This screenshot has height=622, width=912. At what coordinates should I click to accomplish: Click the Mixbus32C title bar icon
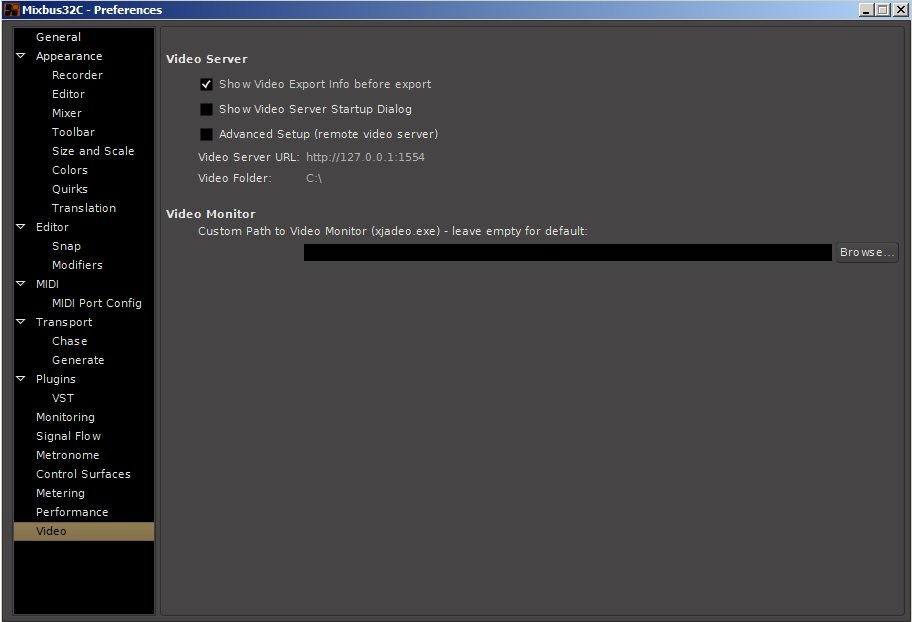pyautogui.click(x=11, y=10)
